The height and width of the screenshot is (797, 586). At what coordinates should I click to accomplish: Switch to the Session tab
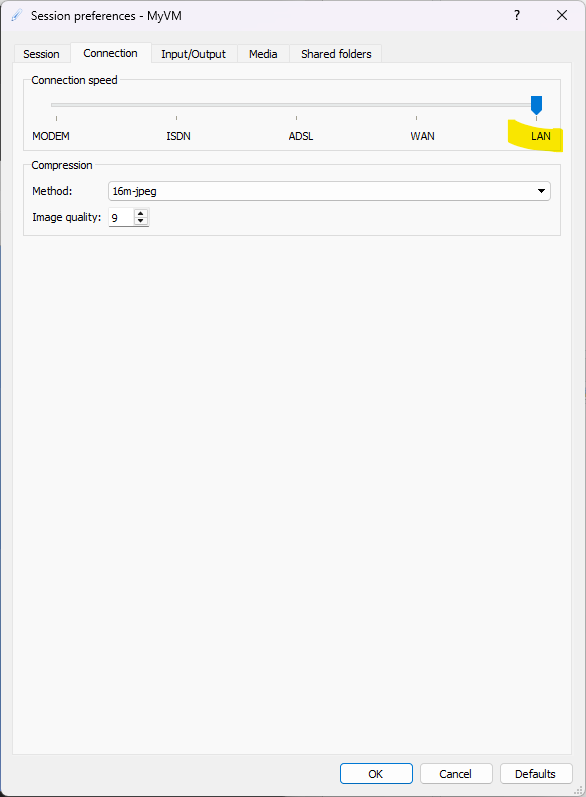pos(41,54)
